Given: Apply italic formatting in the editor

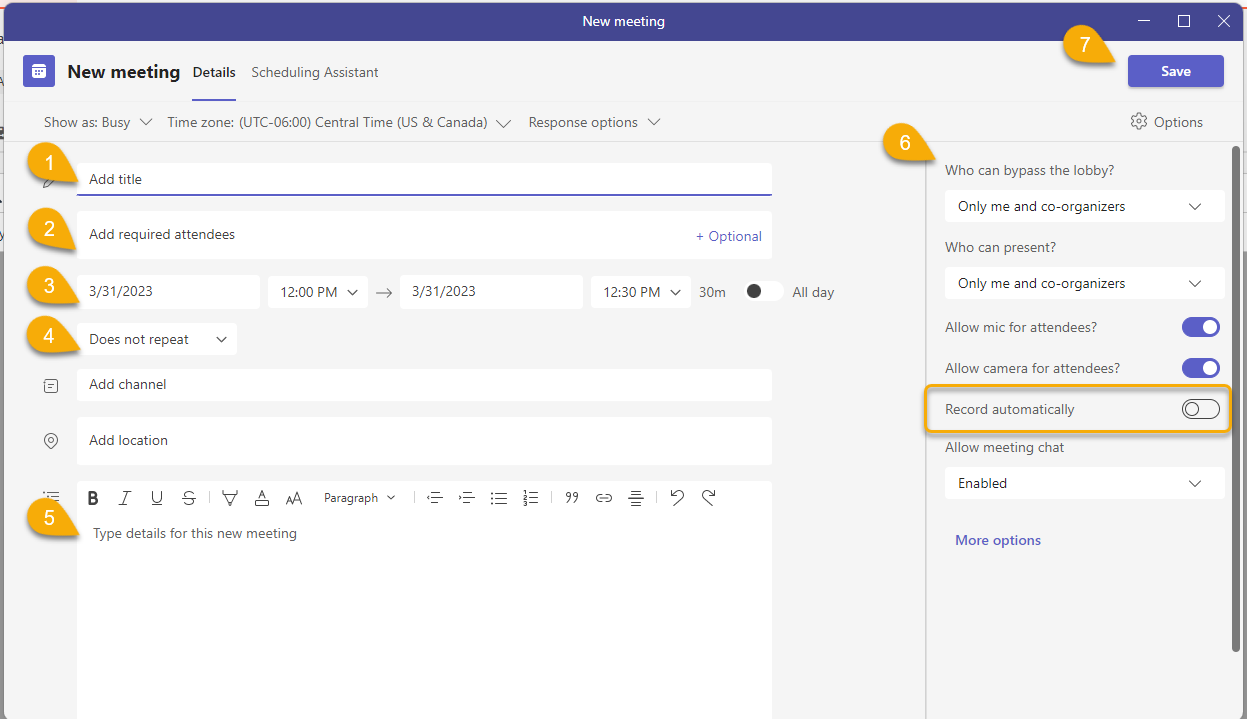Looking at the screenshot, I should point(125,498).
